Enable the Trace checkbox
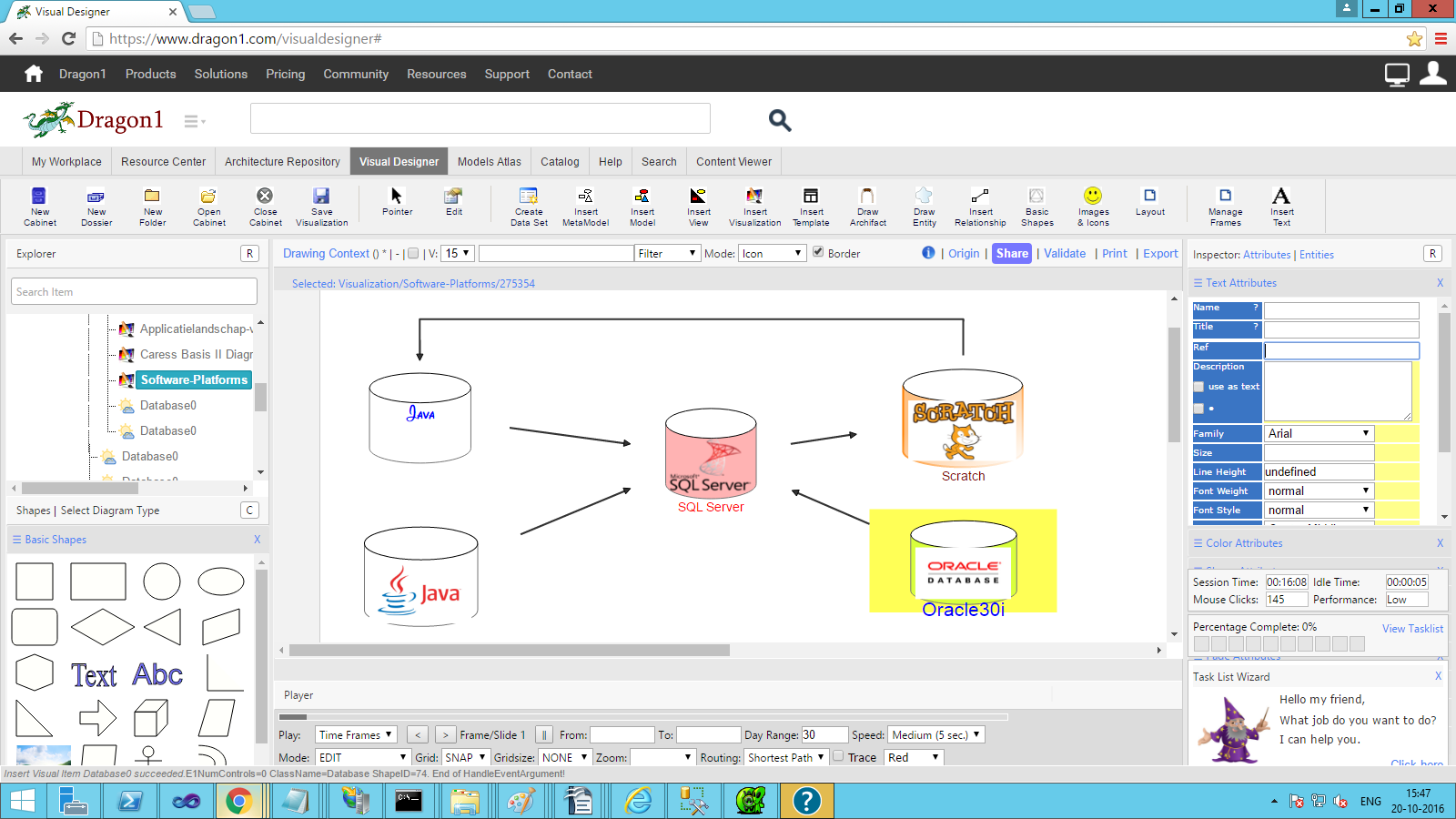This screenshot has height=819, width=1456. (838, 756)
